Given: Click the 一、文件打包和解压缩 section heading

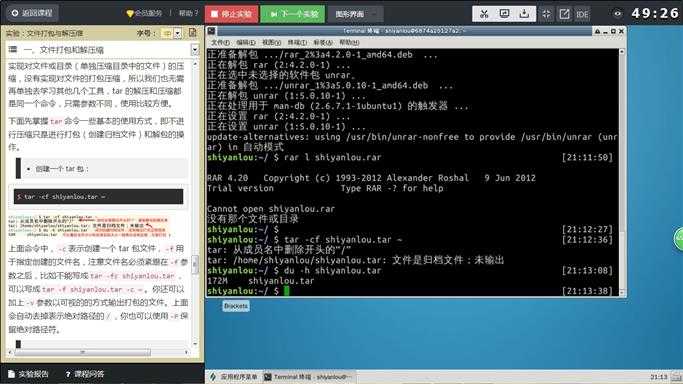Looking at the screenshot, I should coord(64,50).
